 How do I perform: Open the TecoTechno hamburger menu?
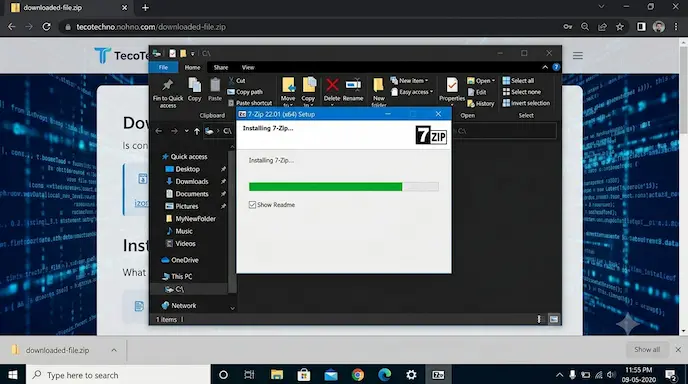(x=578, y=56)
